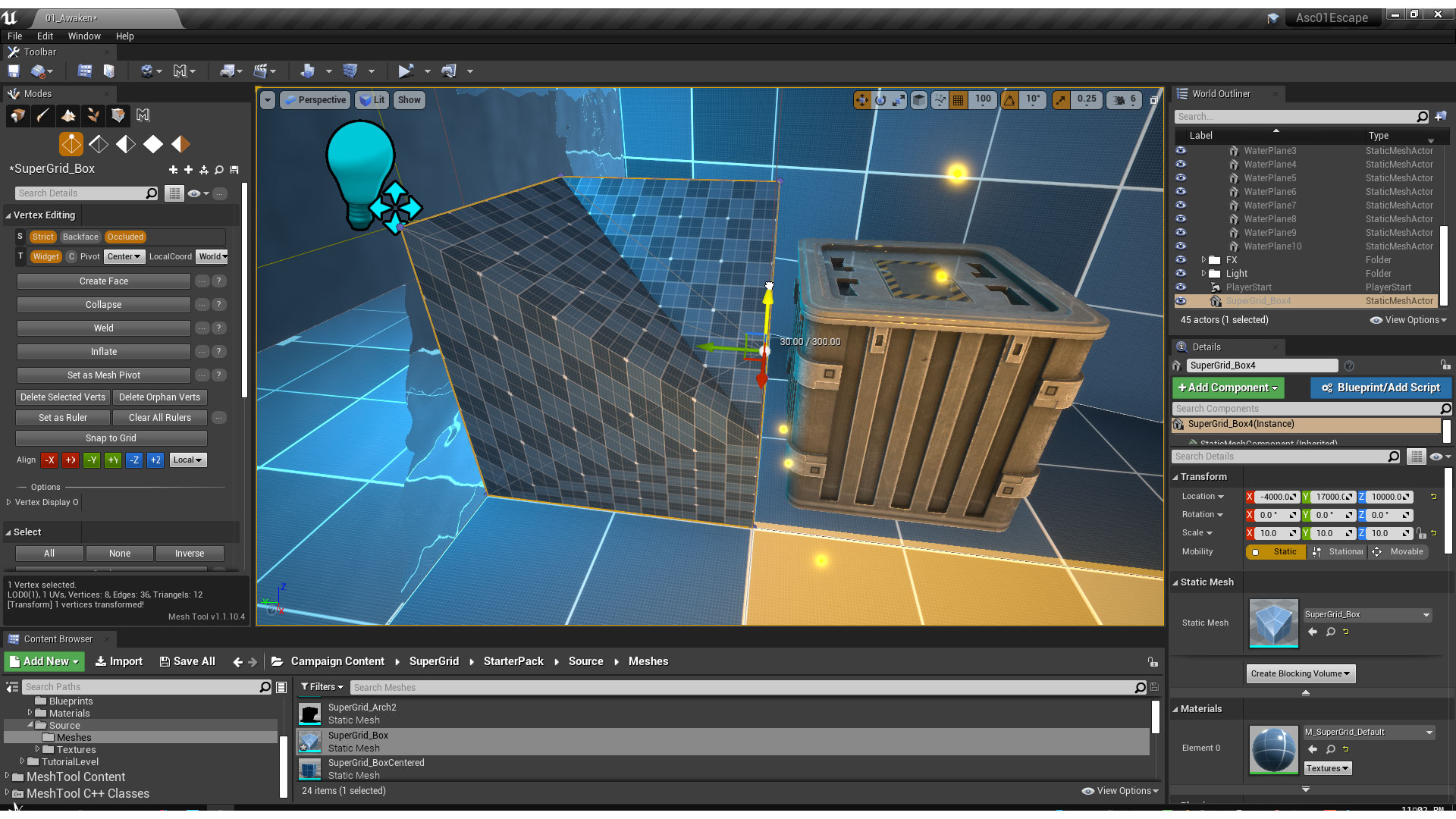Click the Weld button
The width and height of the screenshot is (1456, 819).
(x=104, y=328)
